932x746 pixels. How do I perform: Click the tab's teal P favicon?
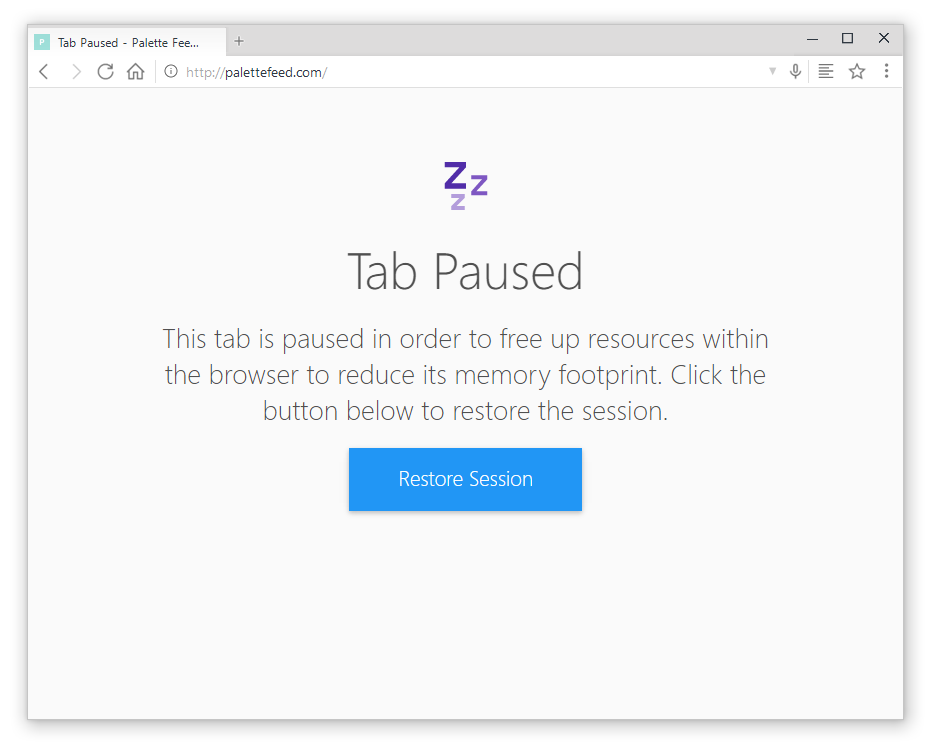tap(42, 42)
